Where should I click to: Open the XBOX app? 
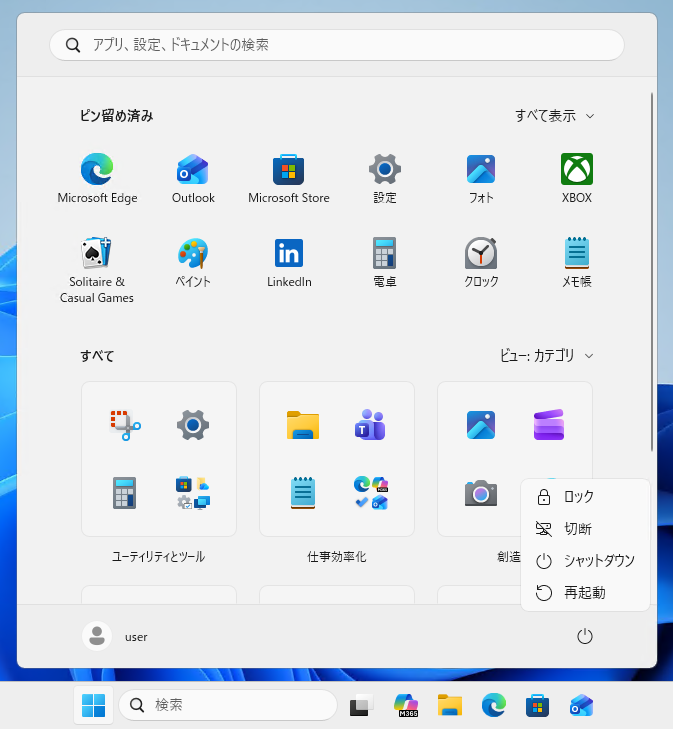point(577,179)
